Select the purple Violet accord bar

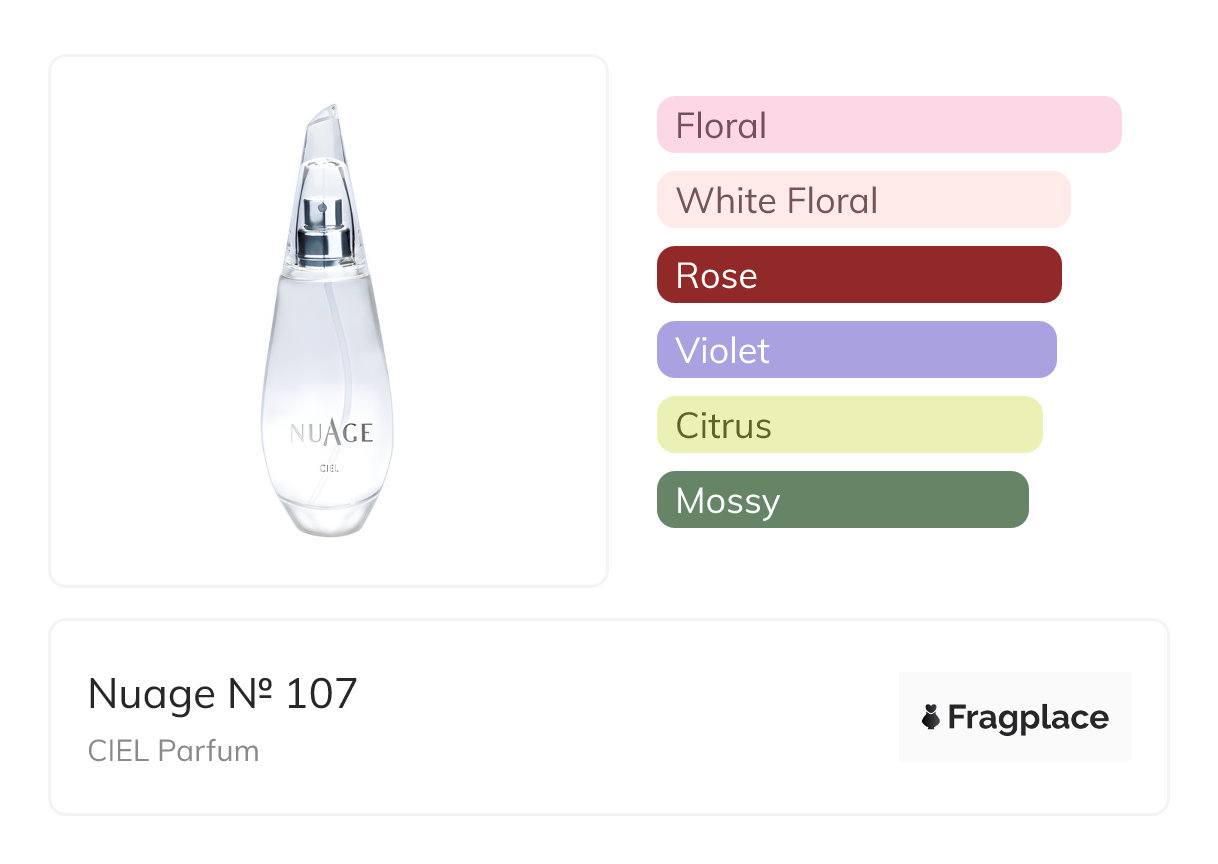click(x=856, y=350)
